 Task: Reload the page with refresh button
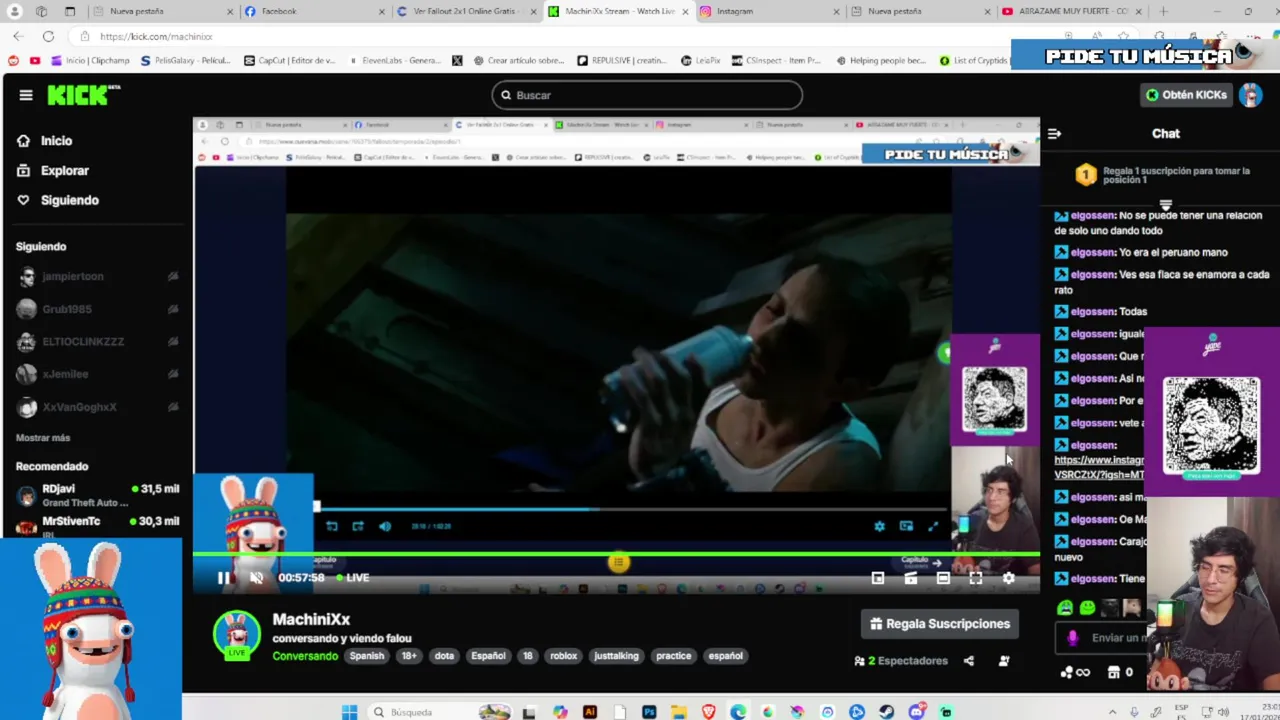click(x=48, y=36)
